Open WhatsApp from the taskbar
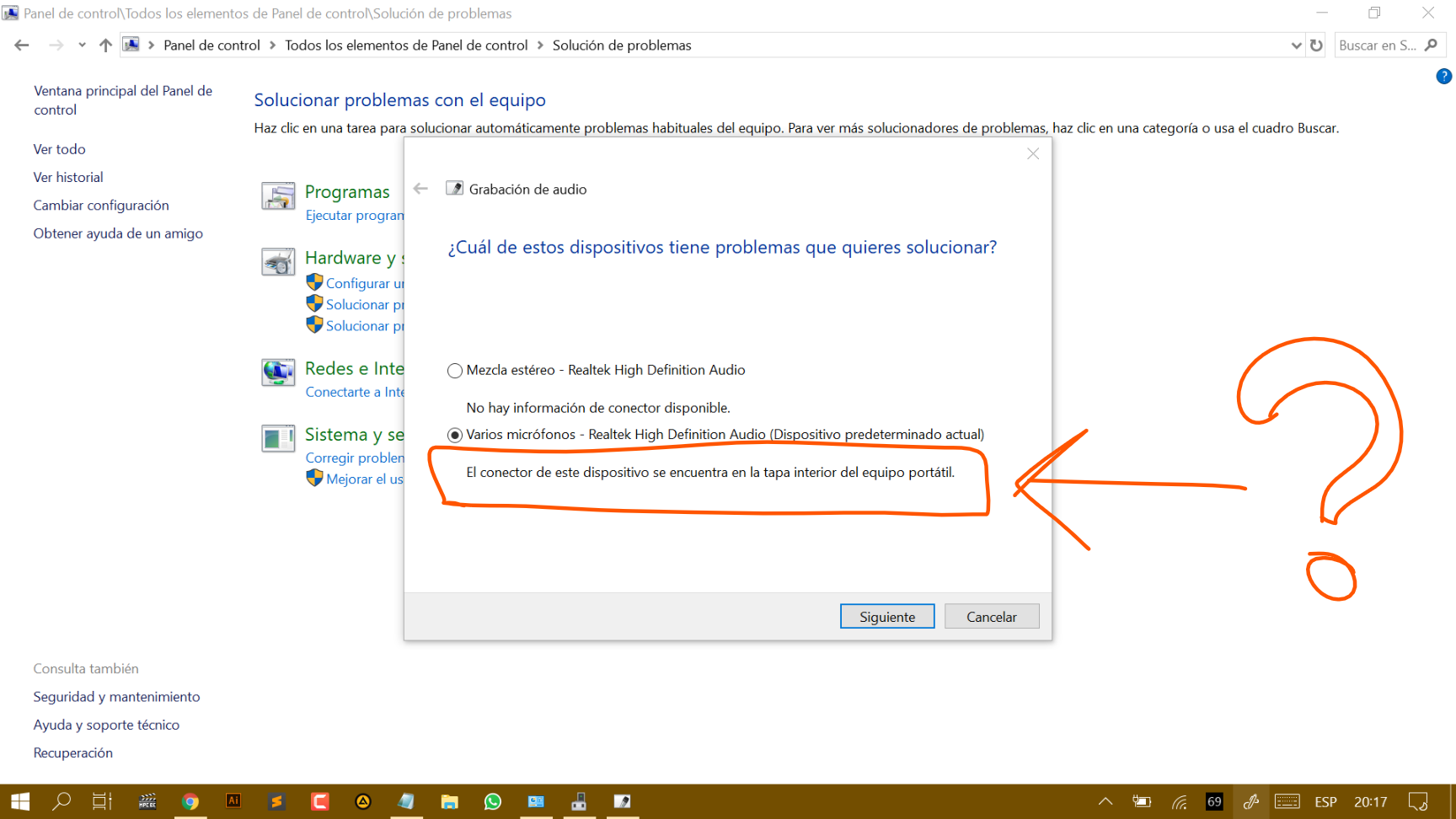 pyautogui.click(x=493, y=801)
